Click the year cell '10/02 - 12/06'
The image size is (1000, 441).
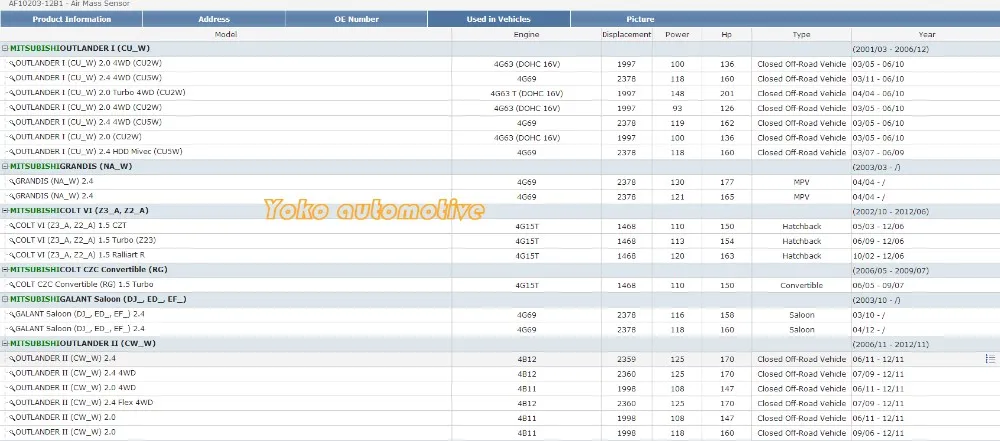click(x=878, y=256)
